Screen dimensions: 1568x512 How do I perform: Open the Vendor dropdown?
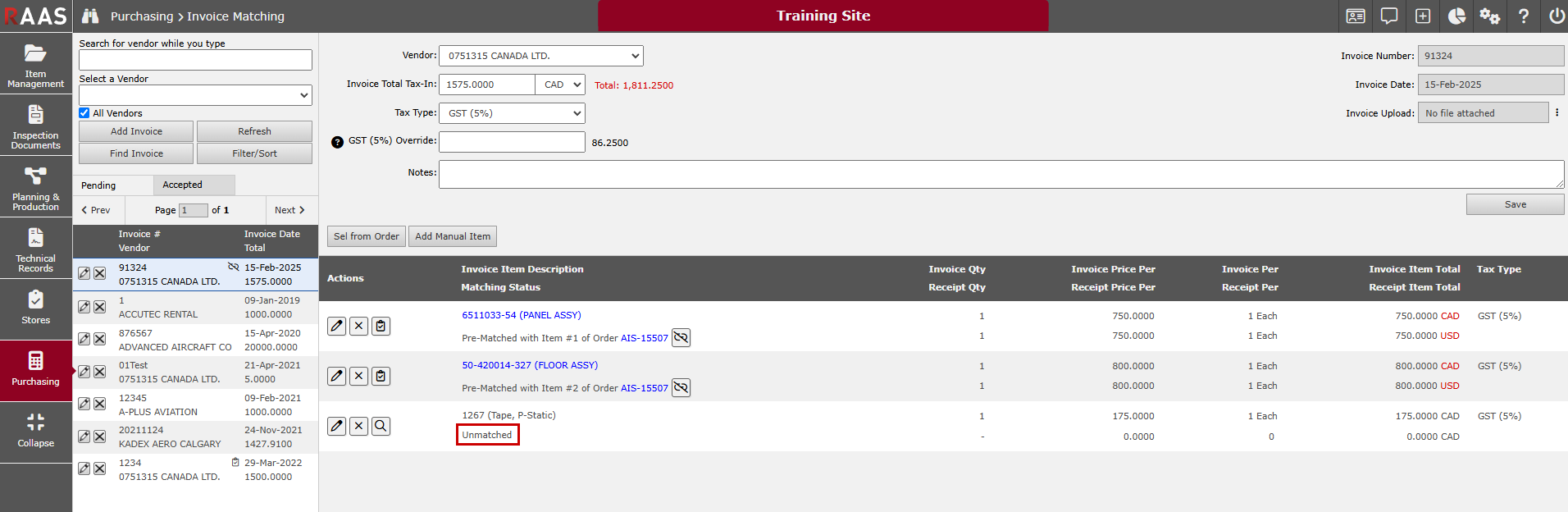click(x=541, y=56)
